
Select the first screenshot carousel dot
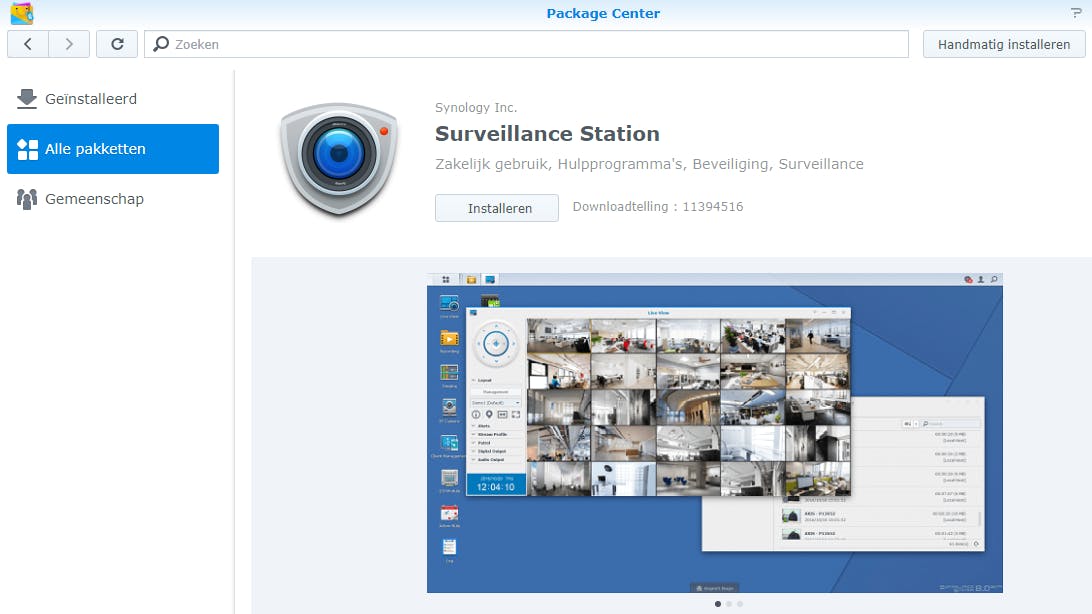pyautogui.click(x=718, y=604)
